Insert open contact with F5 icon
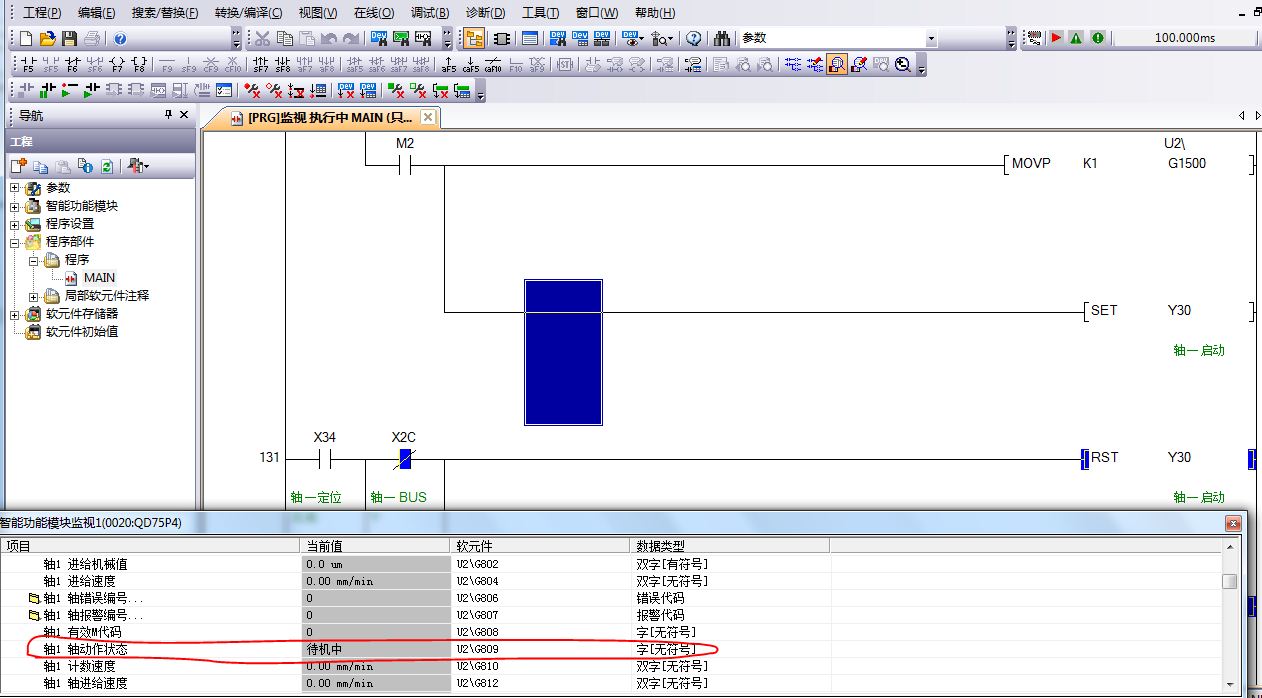 (x=27, y=65)
